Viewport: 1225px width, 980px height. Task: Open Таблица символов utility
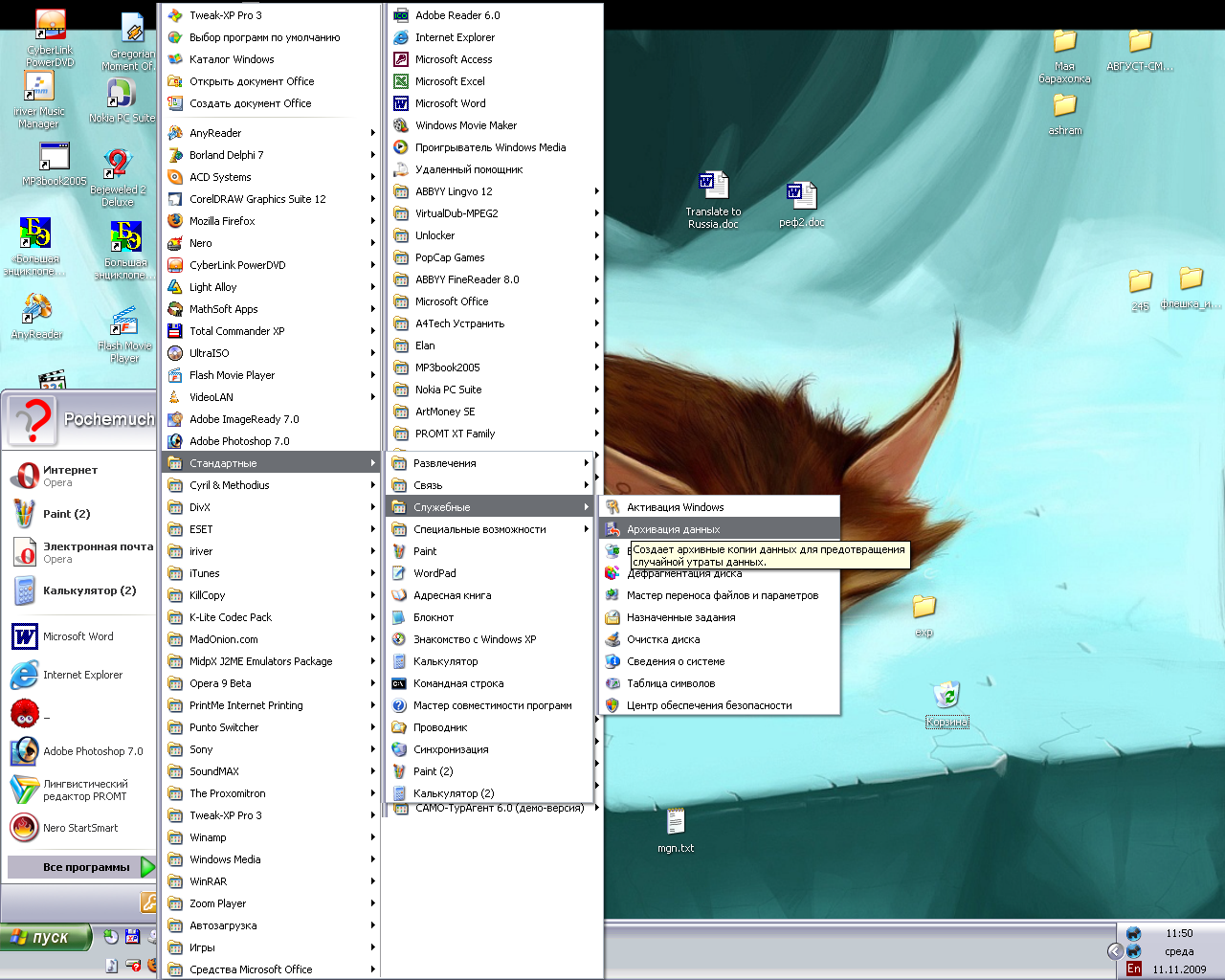pos(720,683)
